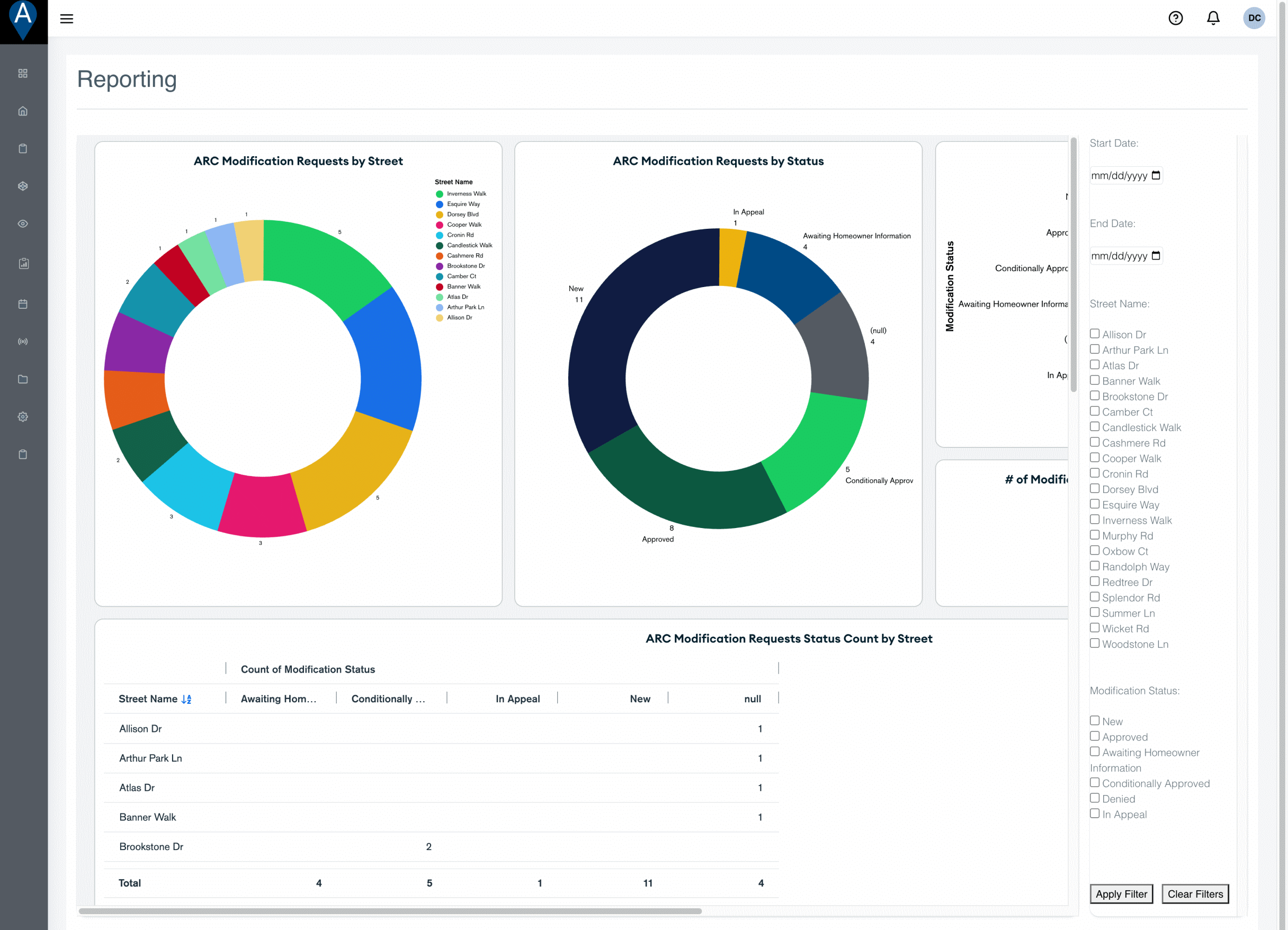This screenshot has height=930, width=1288.
Task: Click the horizontal scrollbar under the report
Action: (x=390, y=911)
